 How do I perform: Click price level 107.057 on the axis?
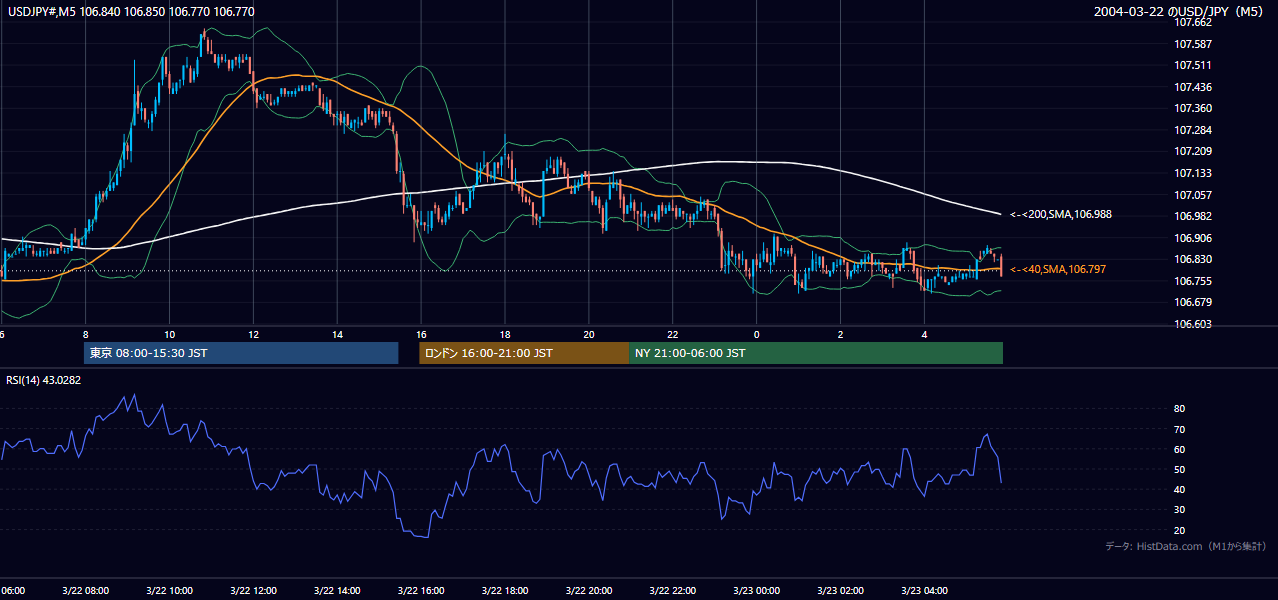click(x=1192, y=194)
